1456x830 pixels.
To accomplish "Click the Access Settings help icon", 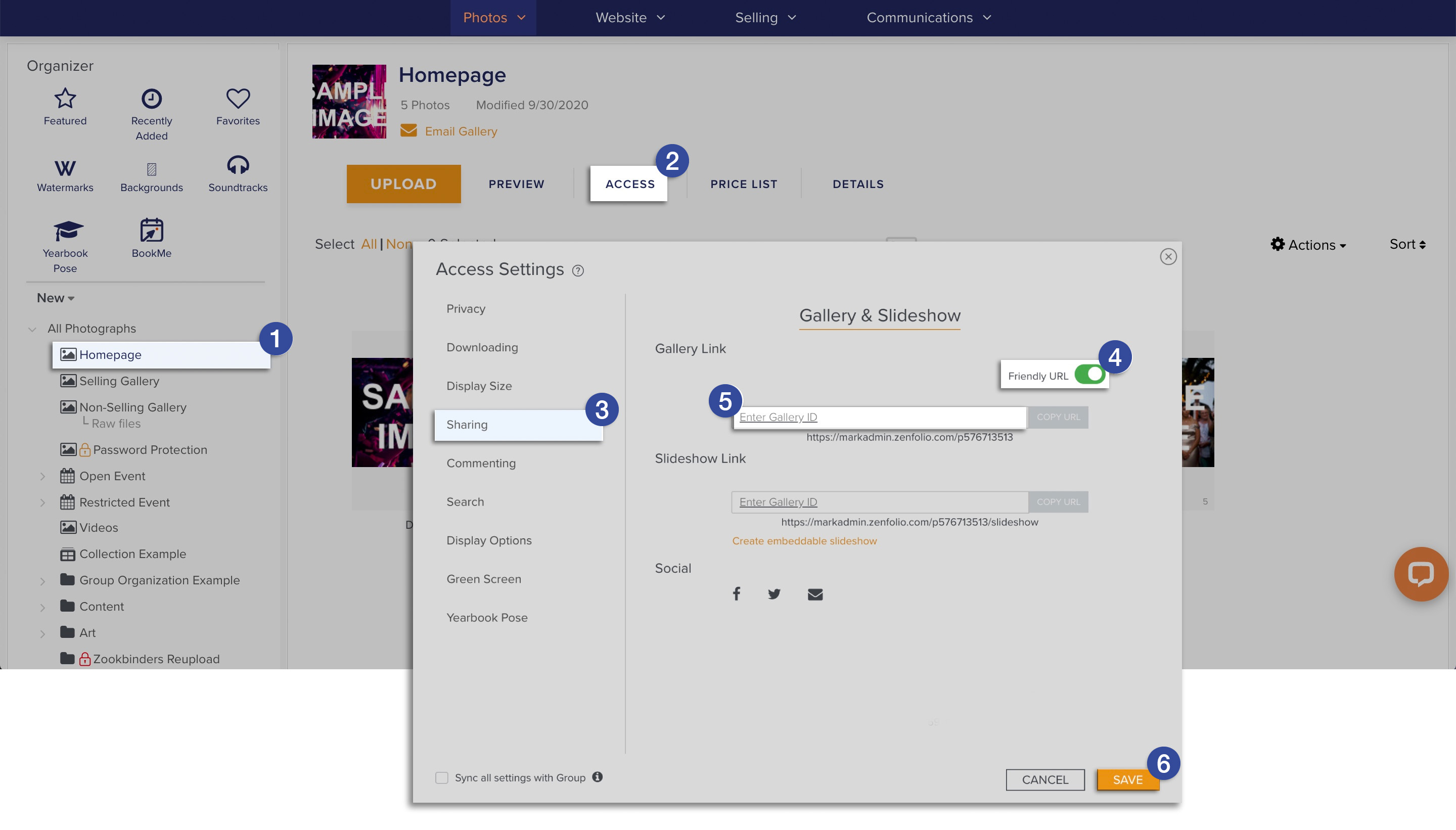I will coord(577,271).
